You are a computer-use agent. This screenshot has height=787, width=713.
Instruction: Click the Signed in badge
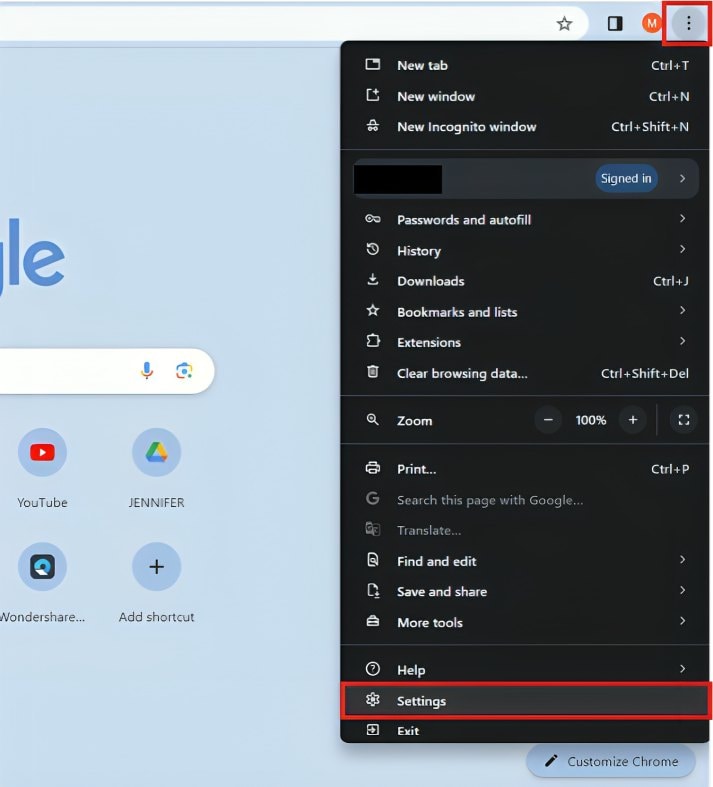(626, 178)
